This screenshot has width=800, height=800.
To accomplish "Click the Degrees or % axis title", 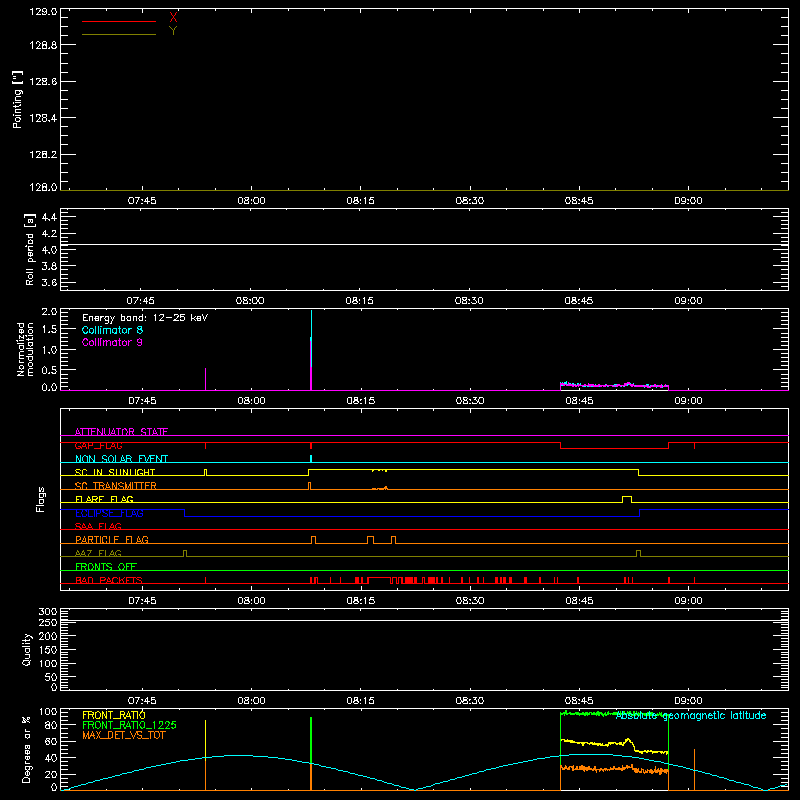I will pos(27,749).
